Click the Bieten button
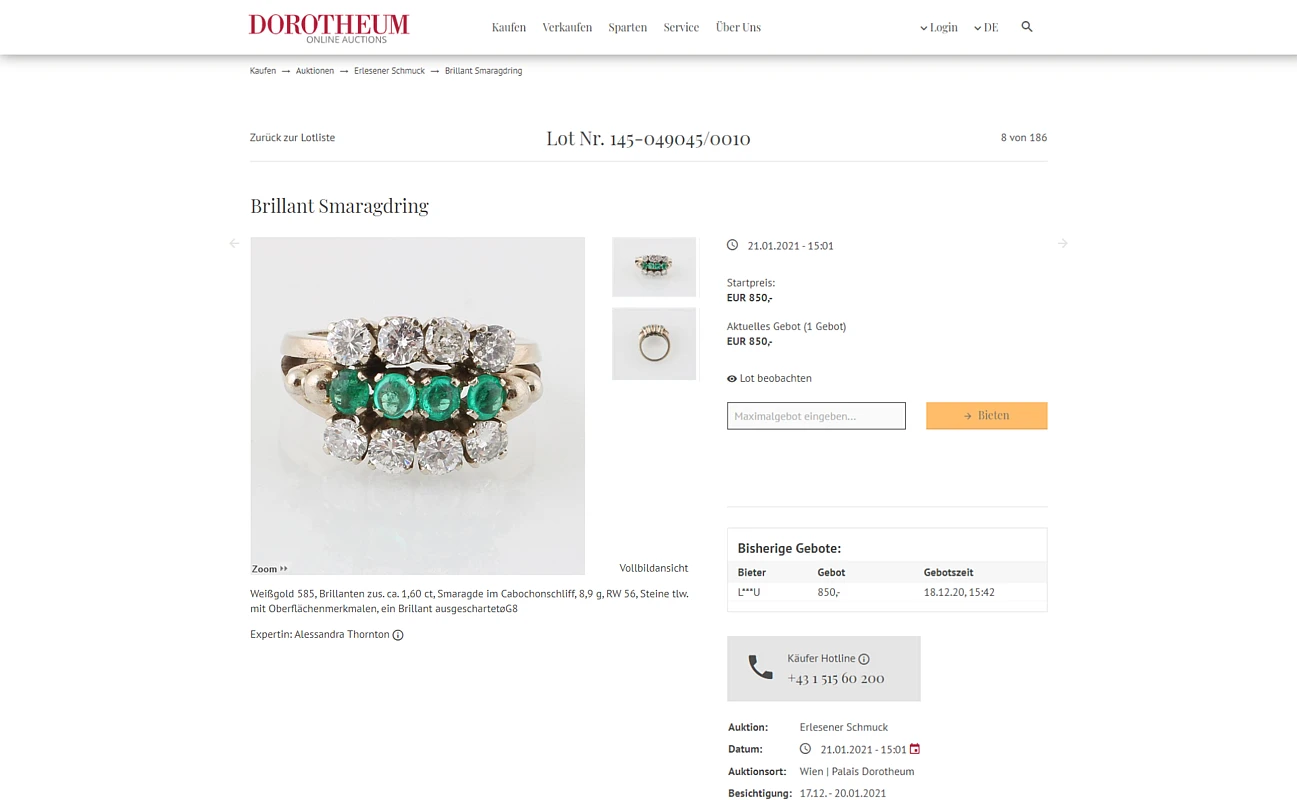The width and height of the screenshot is (1297, 800). (x=986, y=416)
